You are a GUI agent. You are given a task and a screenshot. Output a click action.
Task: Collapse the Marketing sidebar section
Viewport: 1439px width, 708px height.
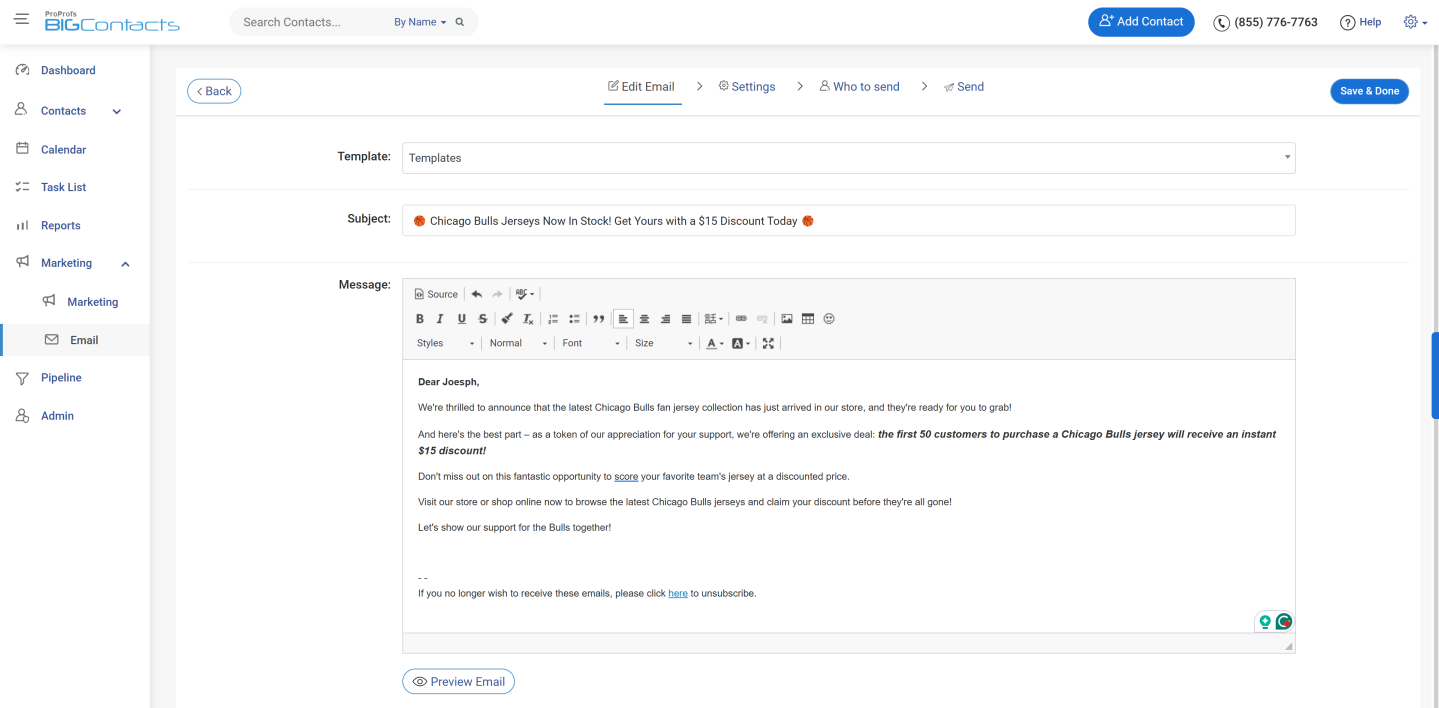pyautogui.click(x=125, y=264)
